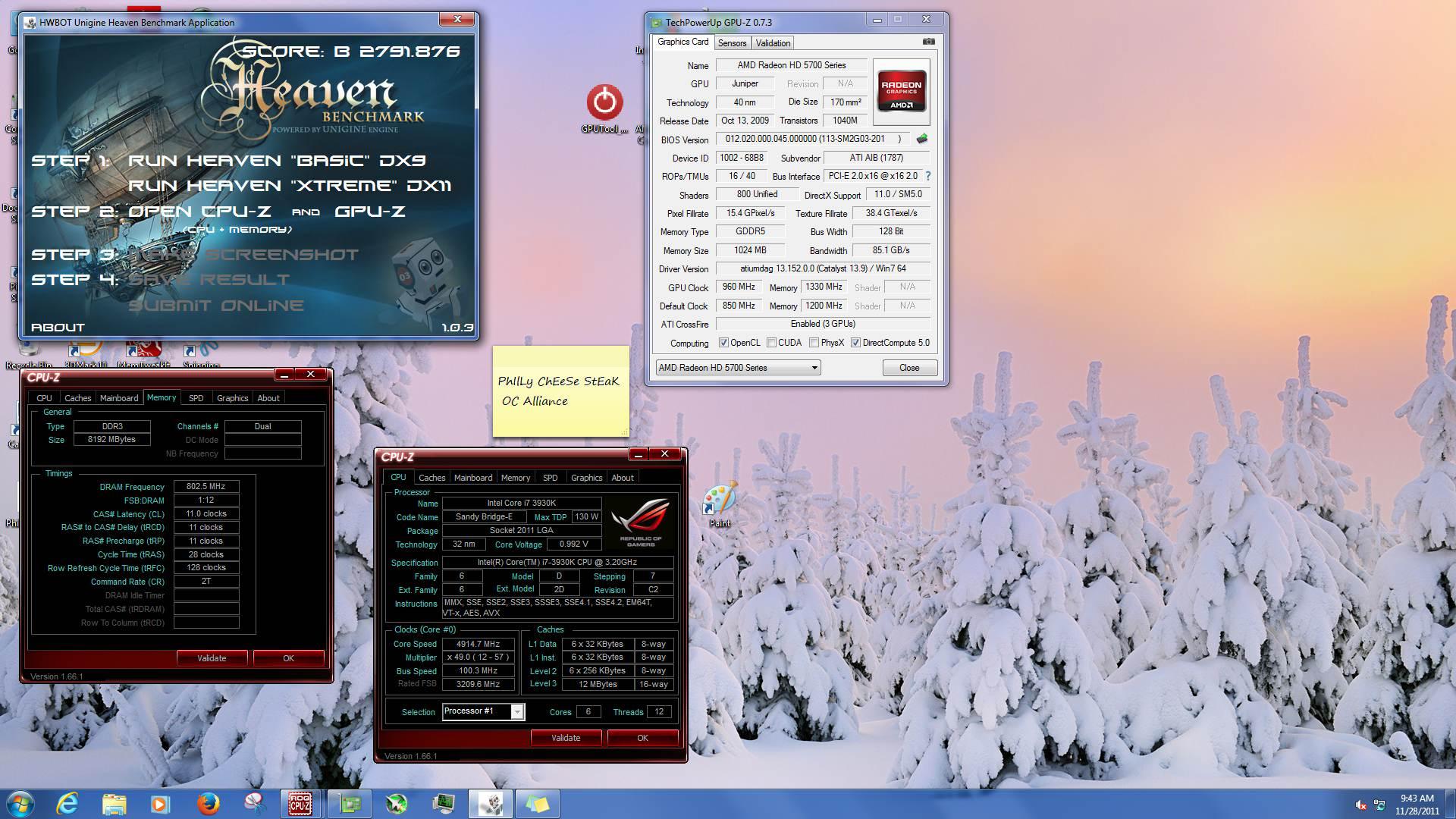Switch to GPU-Z in the taskbar
Viewport: 1456px width, 819px height.
(x=349, y=803)
